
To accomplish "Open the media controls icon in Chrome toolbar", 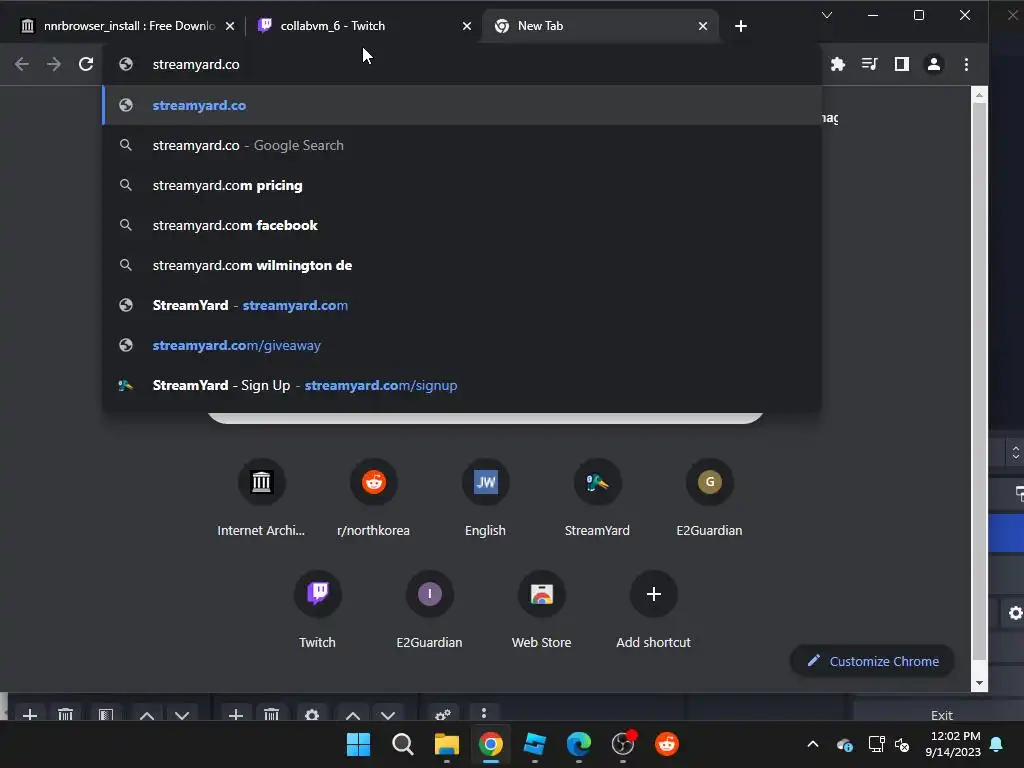I will click(869, 64).
